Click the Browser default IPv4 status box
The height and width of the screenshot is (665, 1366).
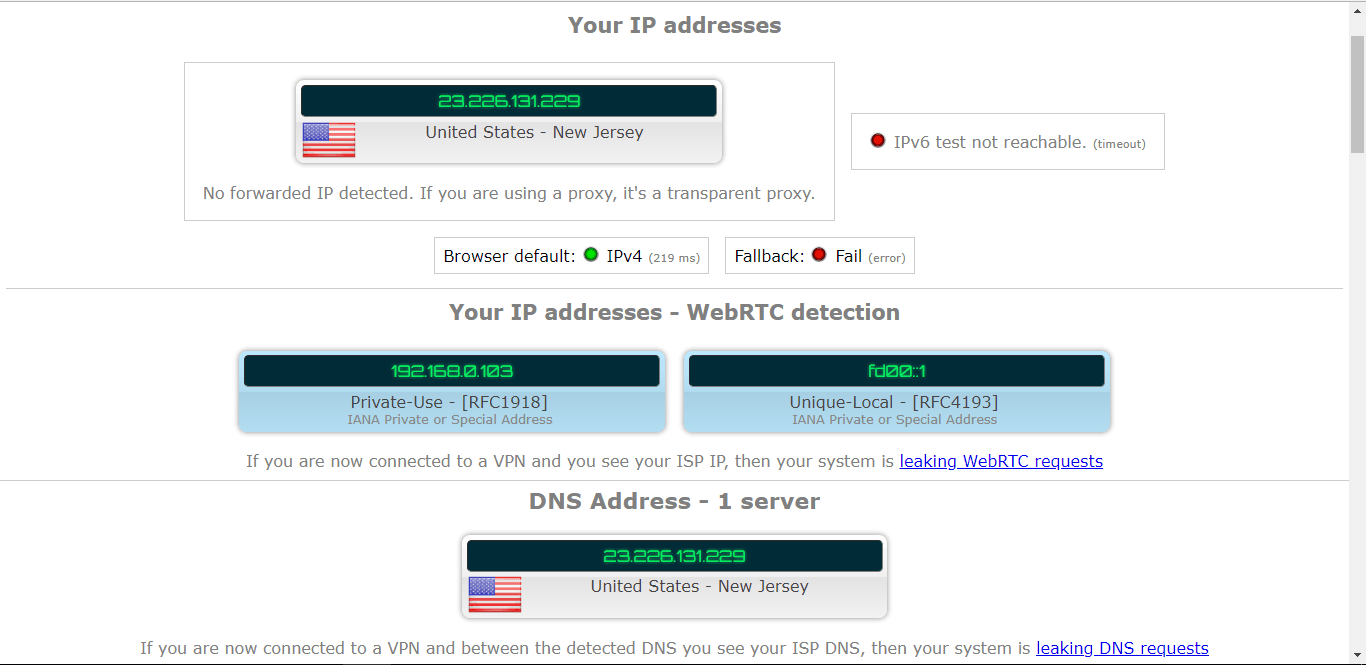[571, 255]
